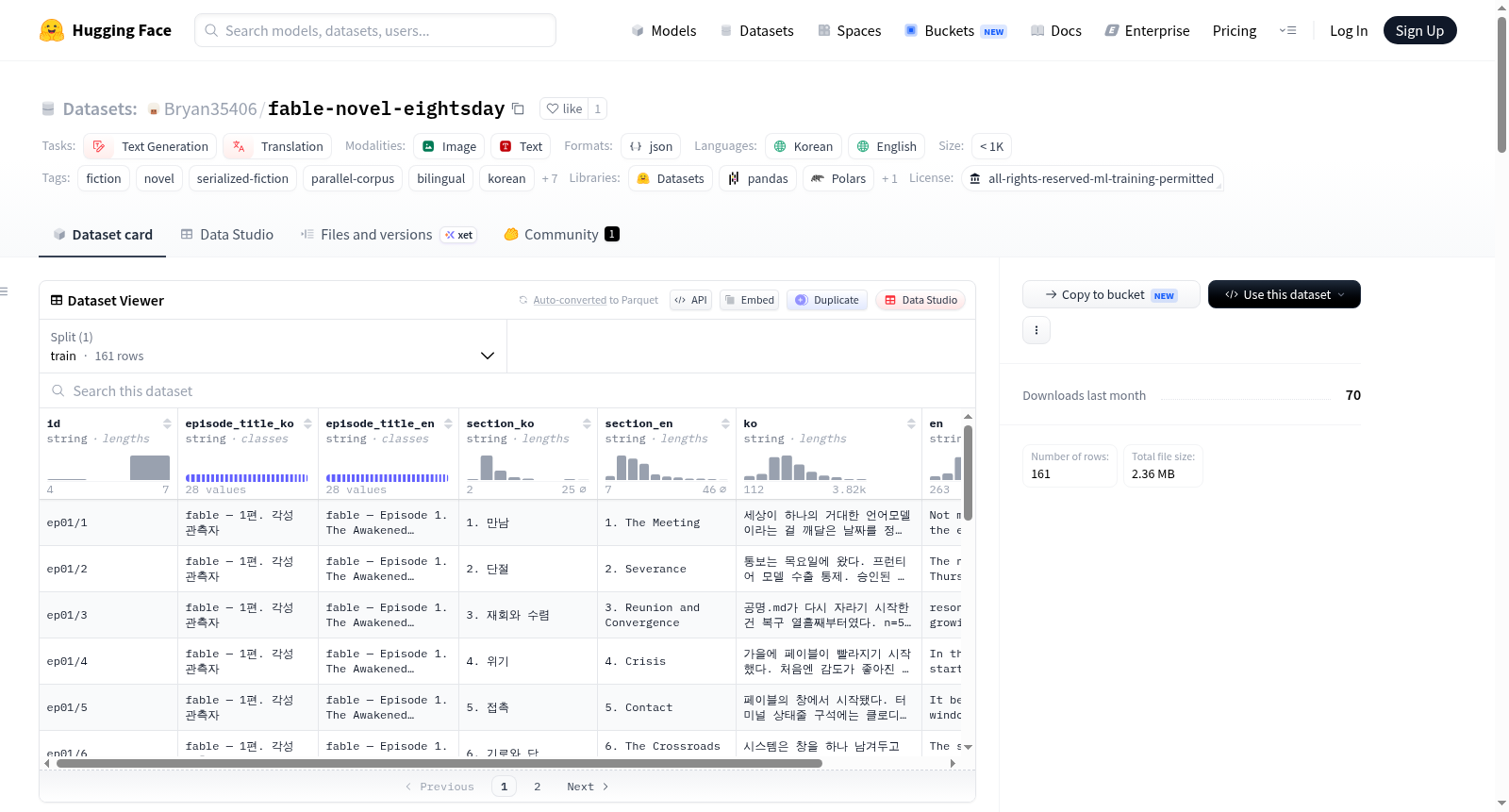Click the page's vertical scrollbar
Viewport: 1509px width, 812px height.
pos(1501,85)
